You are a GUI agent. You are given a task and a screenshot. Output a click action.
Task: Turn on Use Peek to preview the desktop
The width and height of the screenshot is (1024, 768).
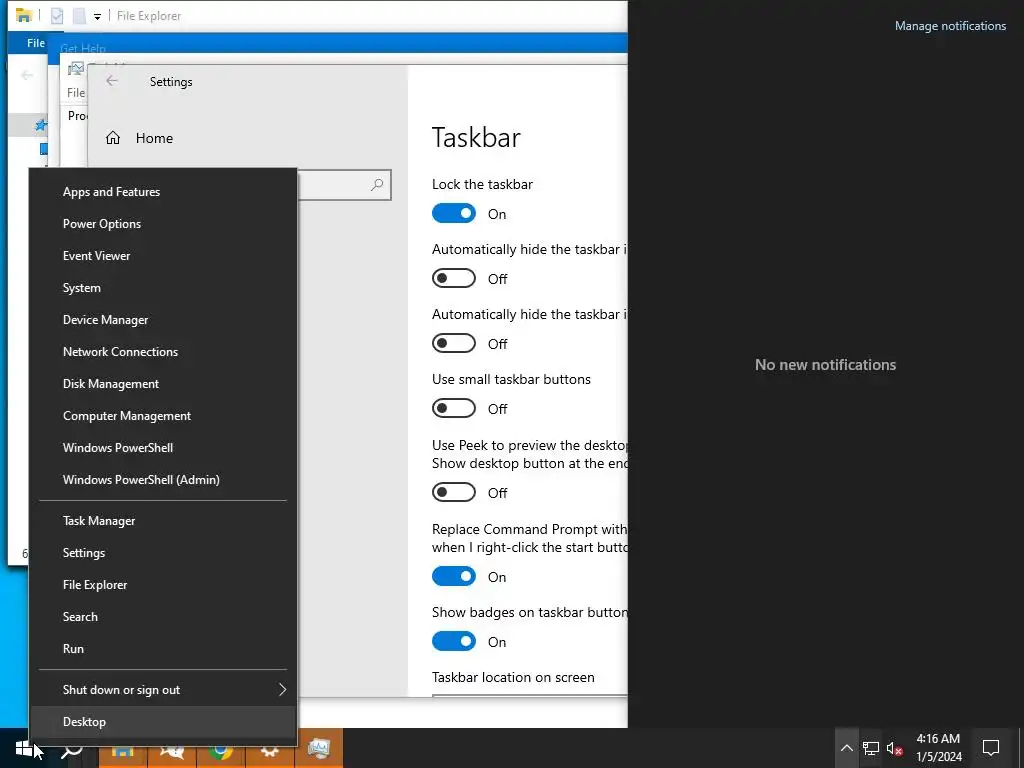click(454, 492)
